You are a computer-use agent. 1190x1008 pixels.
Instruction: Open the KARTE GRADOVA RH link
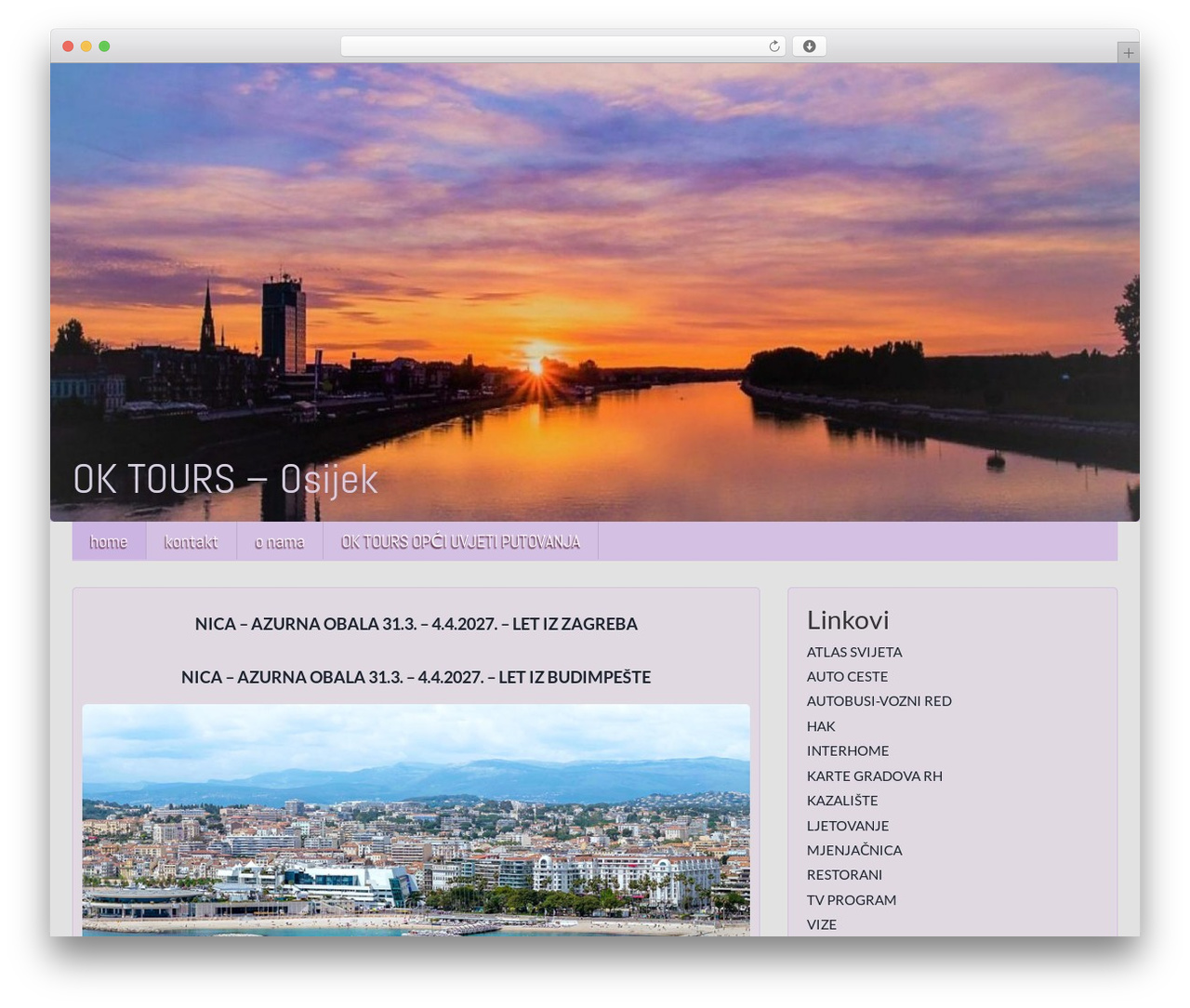[x=874, y=776]
